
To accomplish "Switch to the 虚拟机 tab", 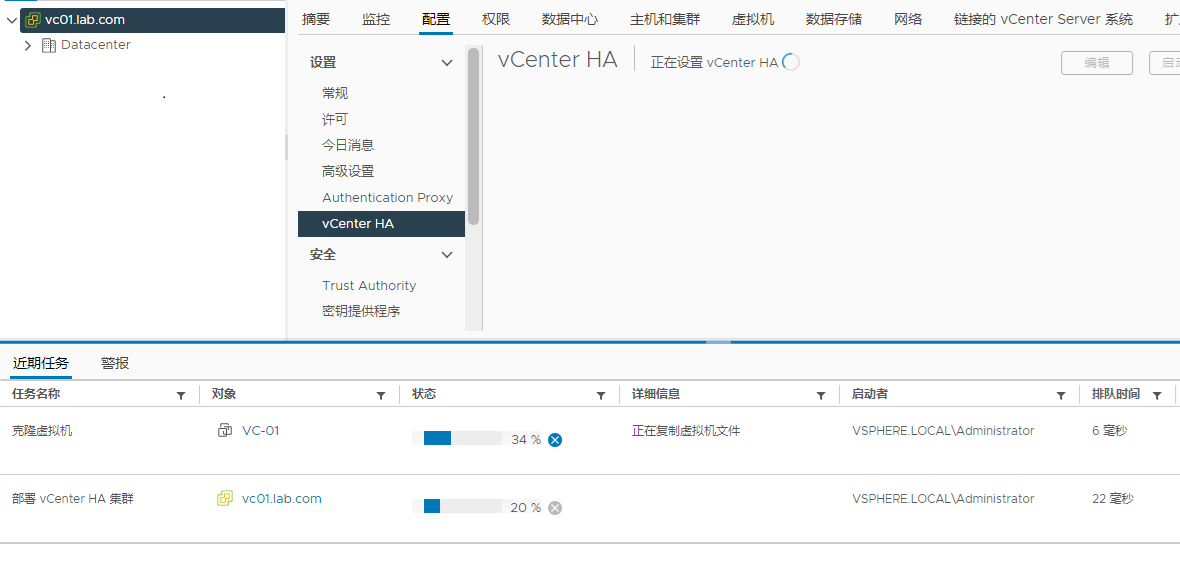I will click(x=753, y=20).
